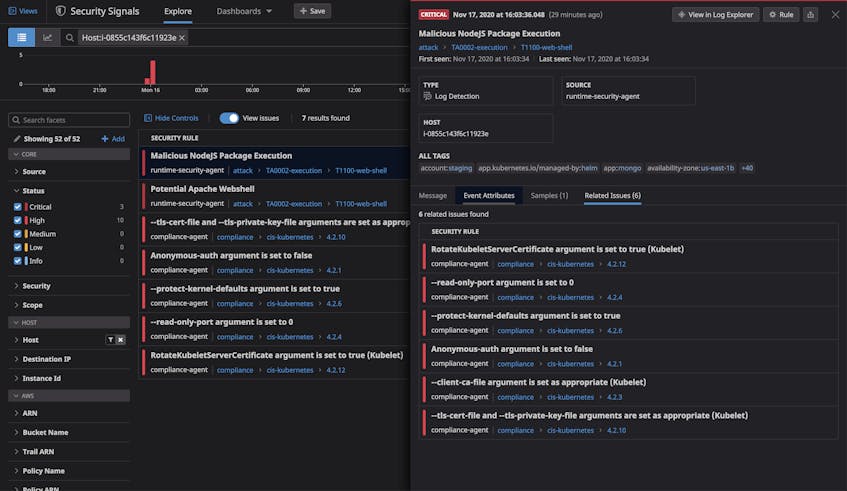Switch to timeseries chart view icon
Image resolution: width=847 pixels, height=491 pixels.
tap(48, 37)
